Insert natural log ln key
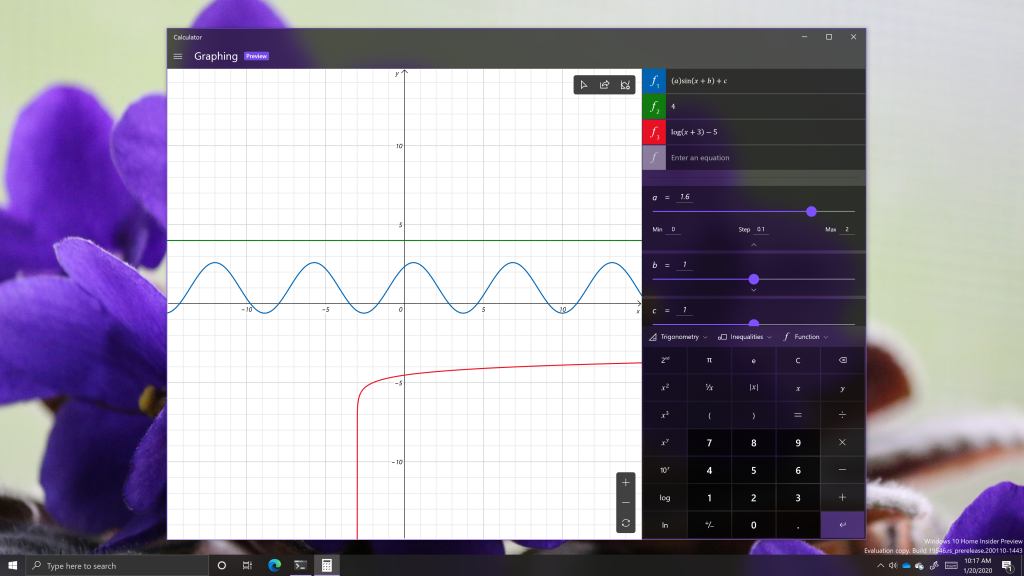 [x=665, y=525]
